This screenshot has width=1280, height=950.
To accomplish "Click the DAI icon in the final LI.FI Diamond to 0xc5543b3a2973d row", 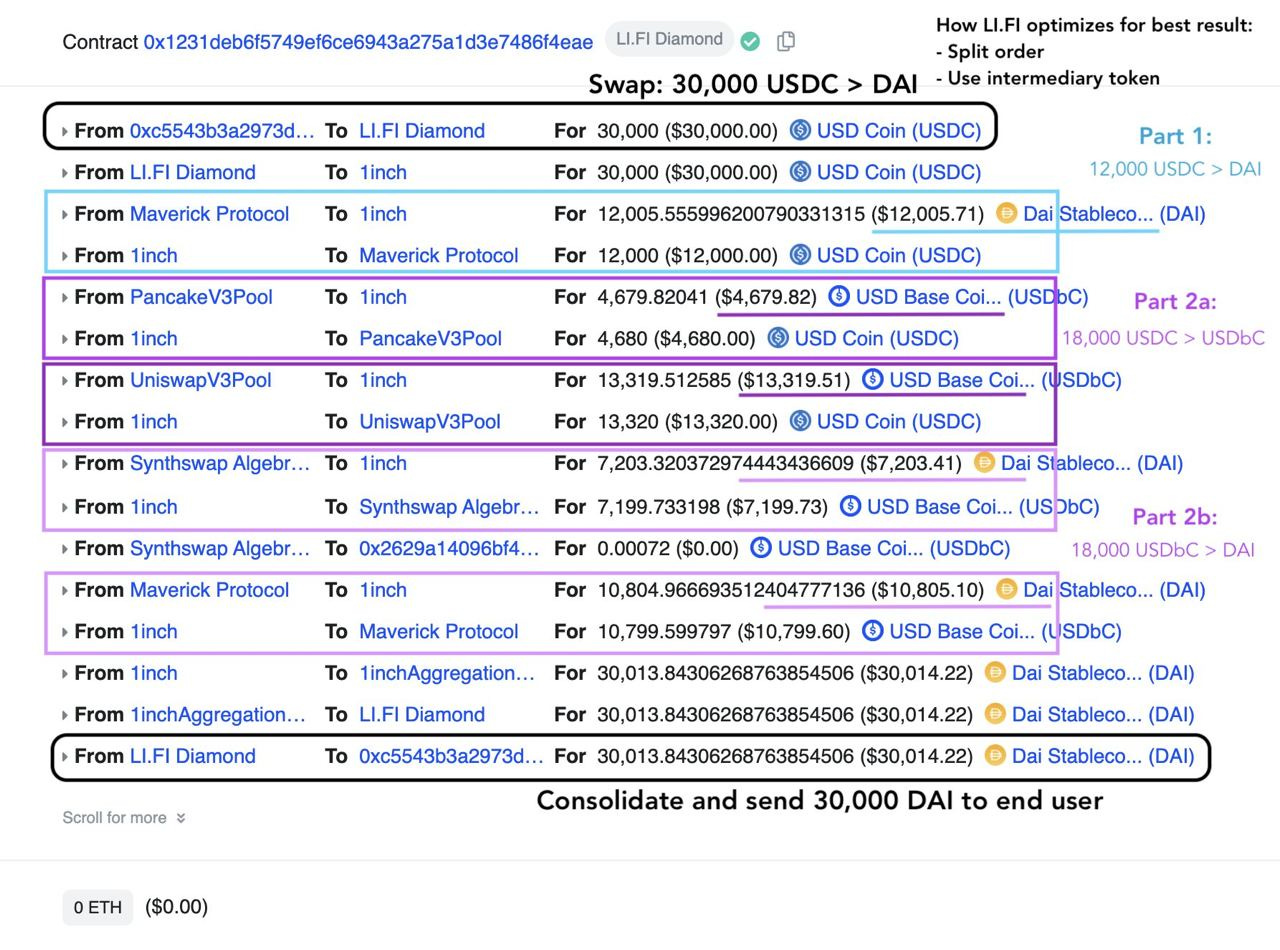I will (995, 755).
